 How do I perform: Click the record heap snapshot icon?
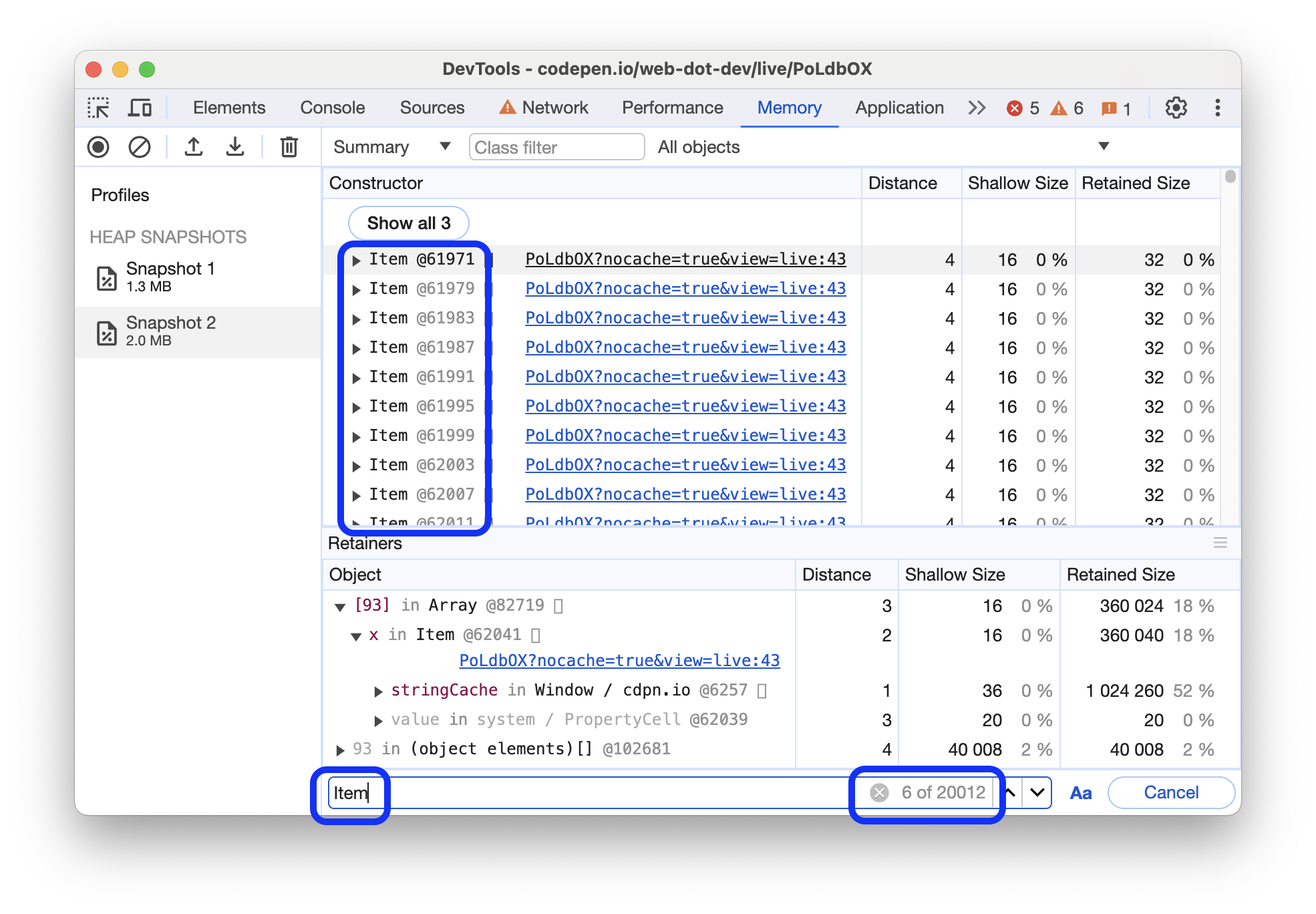click(x=99, y=147)
